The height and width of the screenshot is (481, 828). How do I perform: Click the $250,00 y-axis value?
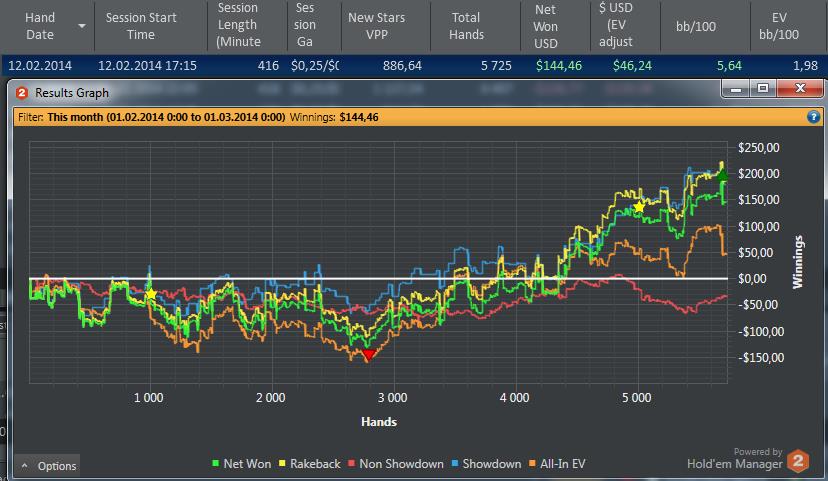click(x=758, y=147)
